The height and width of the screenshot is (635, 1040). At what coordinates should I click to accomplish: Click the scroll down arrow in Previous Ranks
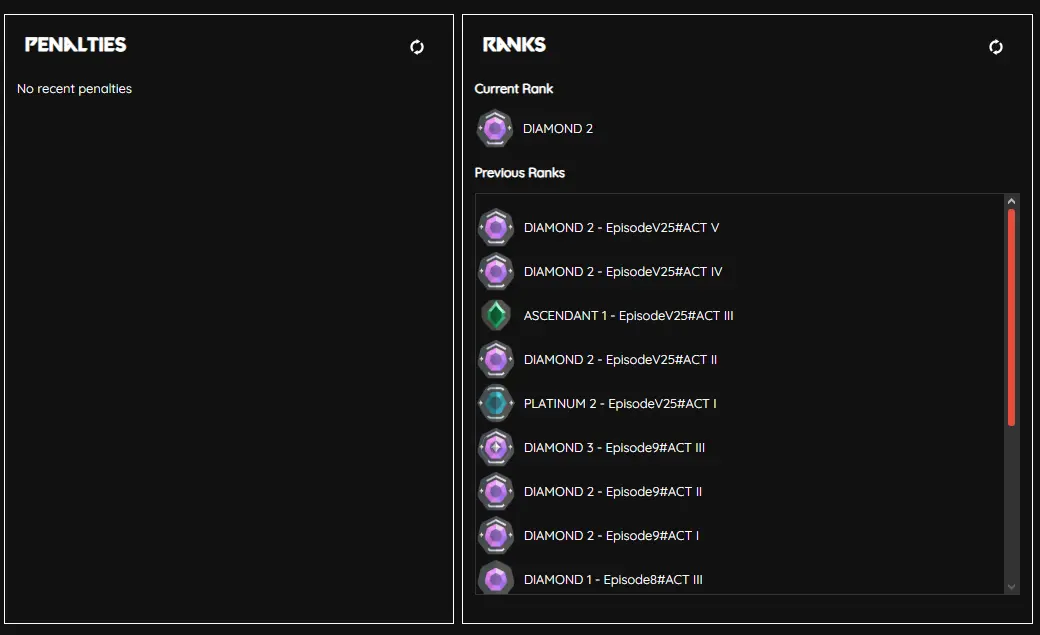[x=1011, y=587]
